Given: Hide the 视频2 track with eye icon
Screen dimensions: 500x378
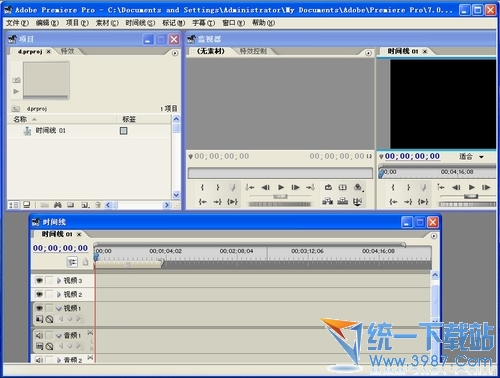Looking at the screenshot, I should point(39,294).
